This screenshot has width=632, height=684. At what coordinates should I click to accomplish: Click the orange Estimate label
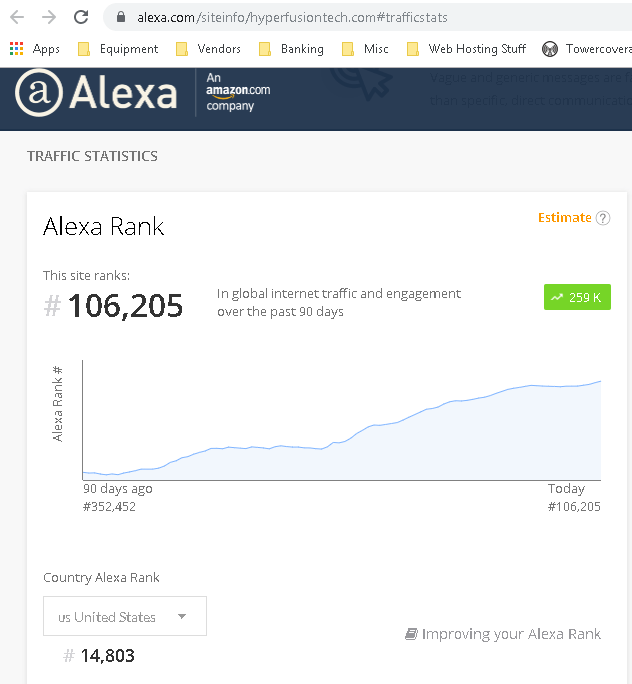(564, 218)
